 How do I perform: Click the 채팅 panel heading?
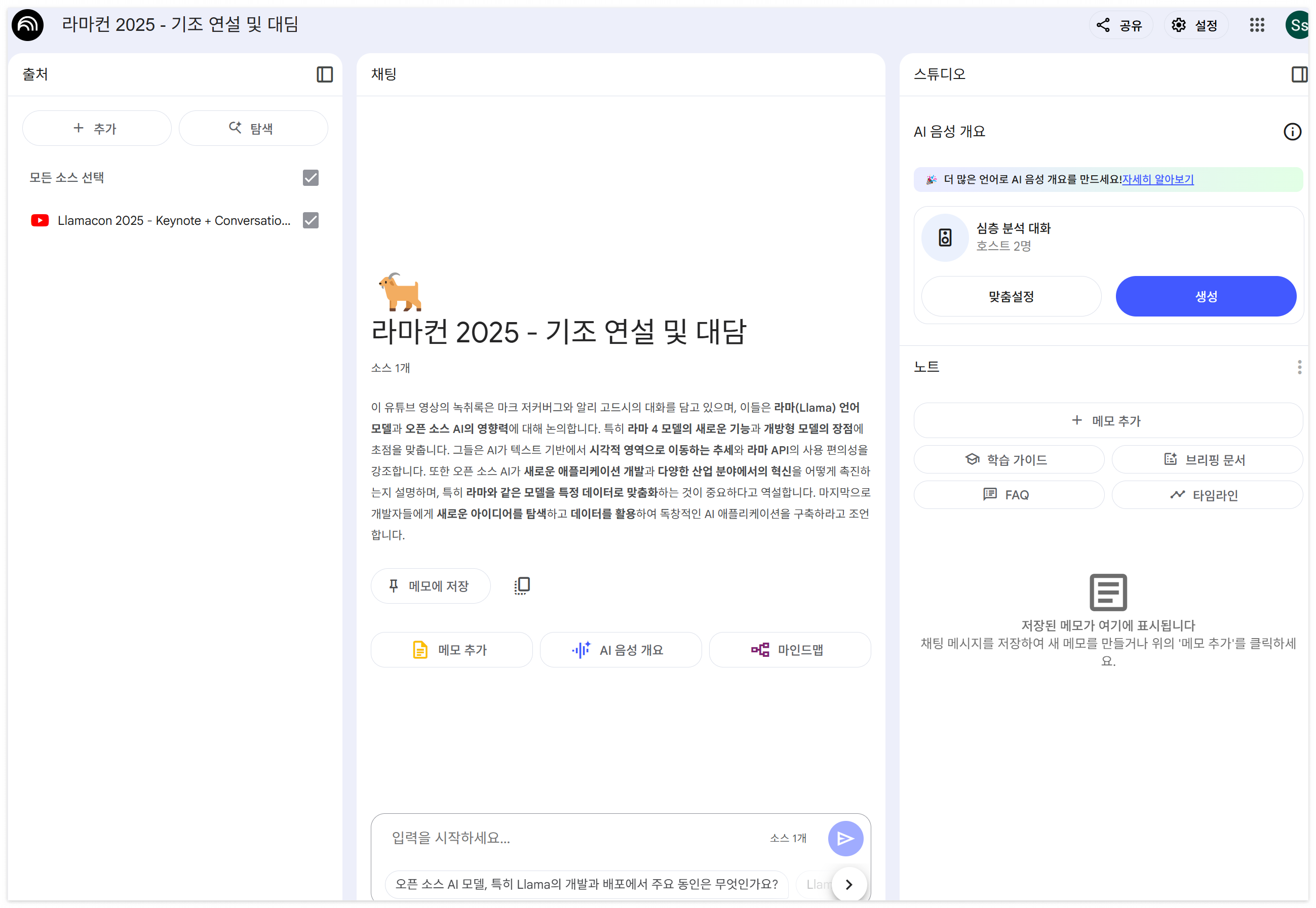pos(383,74)
